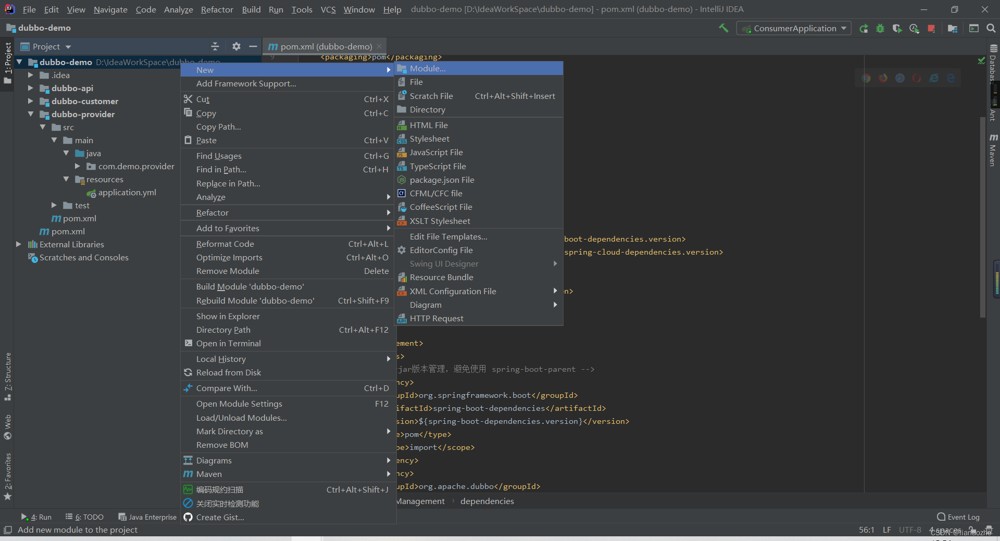The width and height of the screenshot is (1000, 541).
Task: Click the collapse-all icon in Project panel
Action: pos(215,46)
